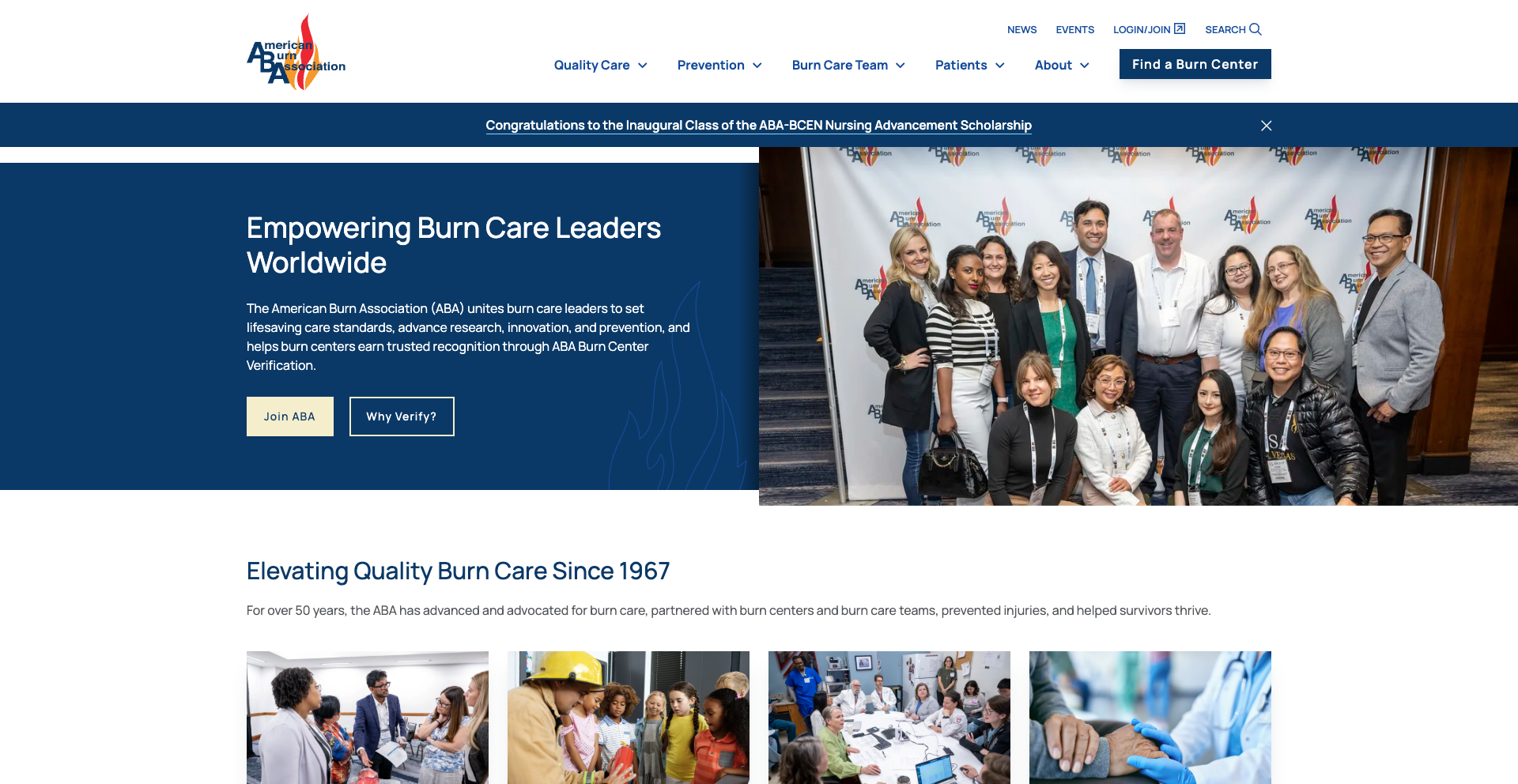Expand the Quality Care chevron
Viewport: 1518px width, 784px height.
(643, 66)
